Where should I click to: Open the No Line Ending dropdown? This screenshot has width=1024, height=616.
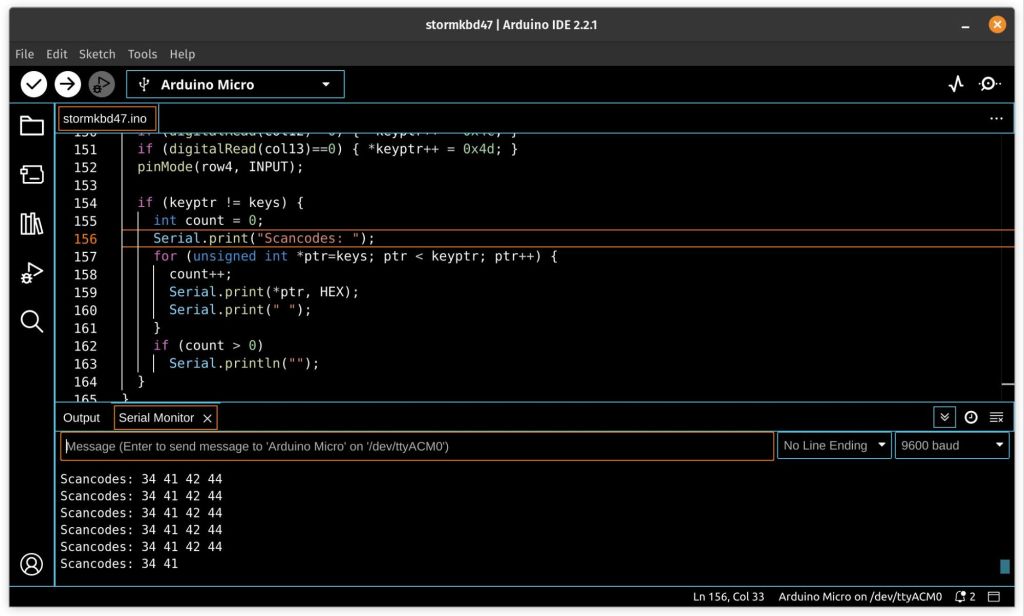(x=834, y=446)
